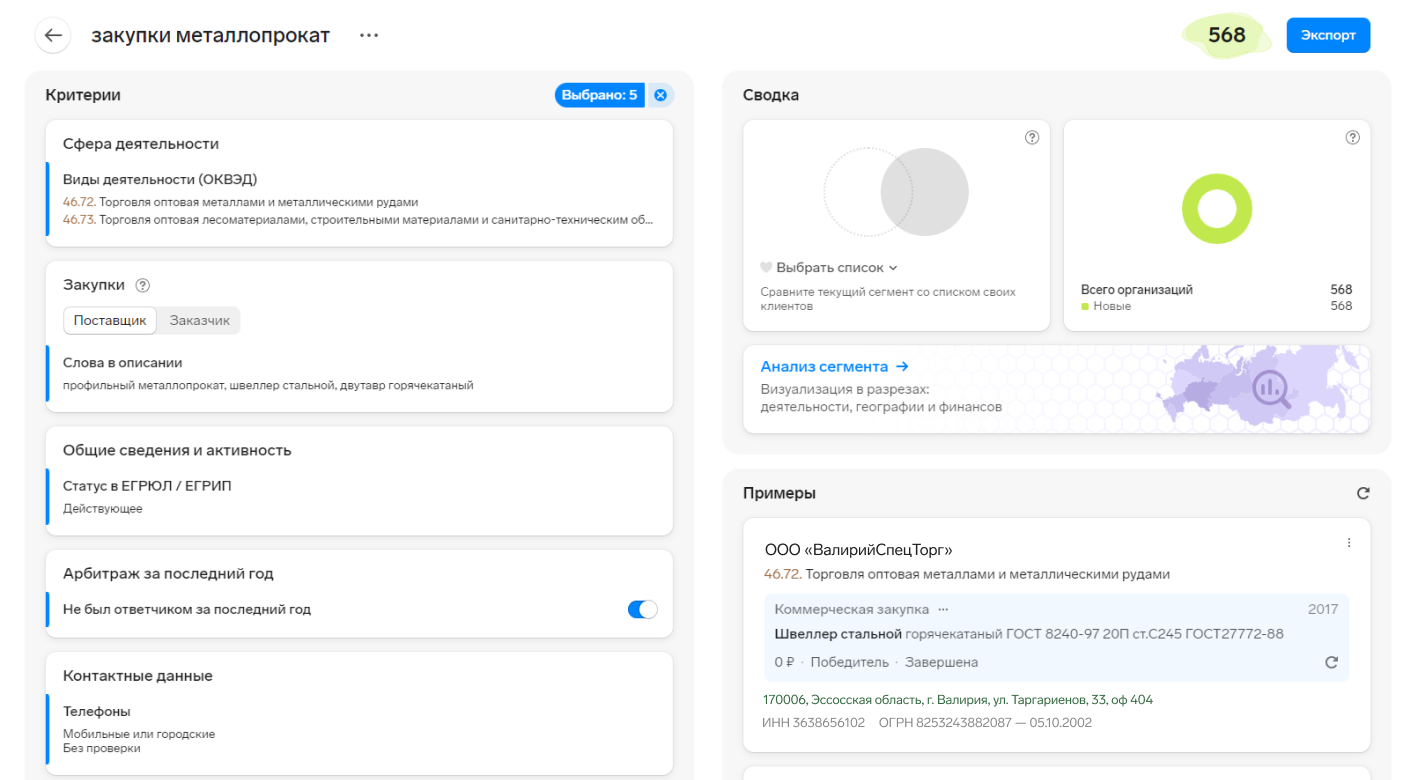Click the Победитель status text
Viewport: 1418px width, 780px height.
coord(849,662)
